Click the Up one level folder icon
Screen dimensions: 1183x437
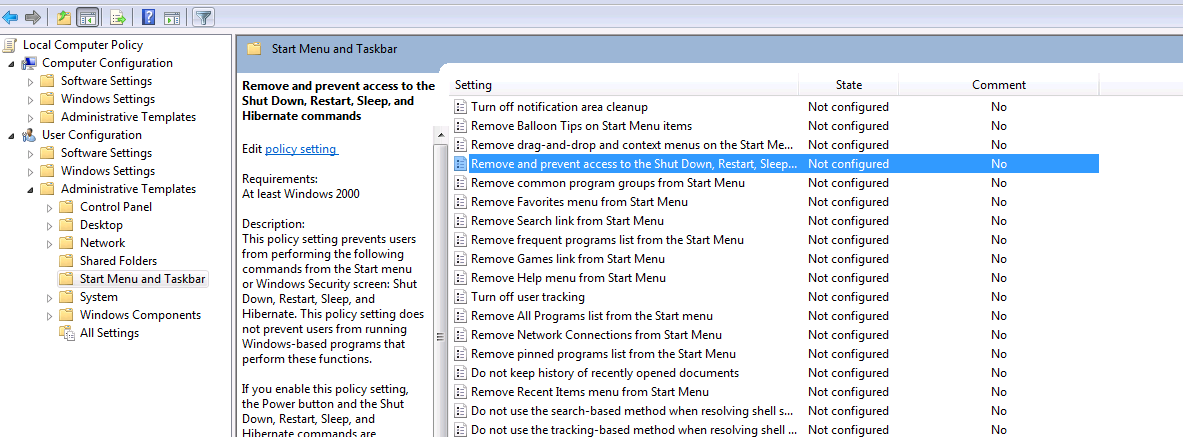click(64, 17)
